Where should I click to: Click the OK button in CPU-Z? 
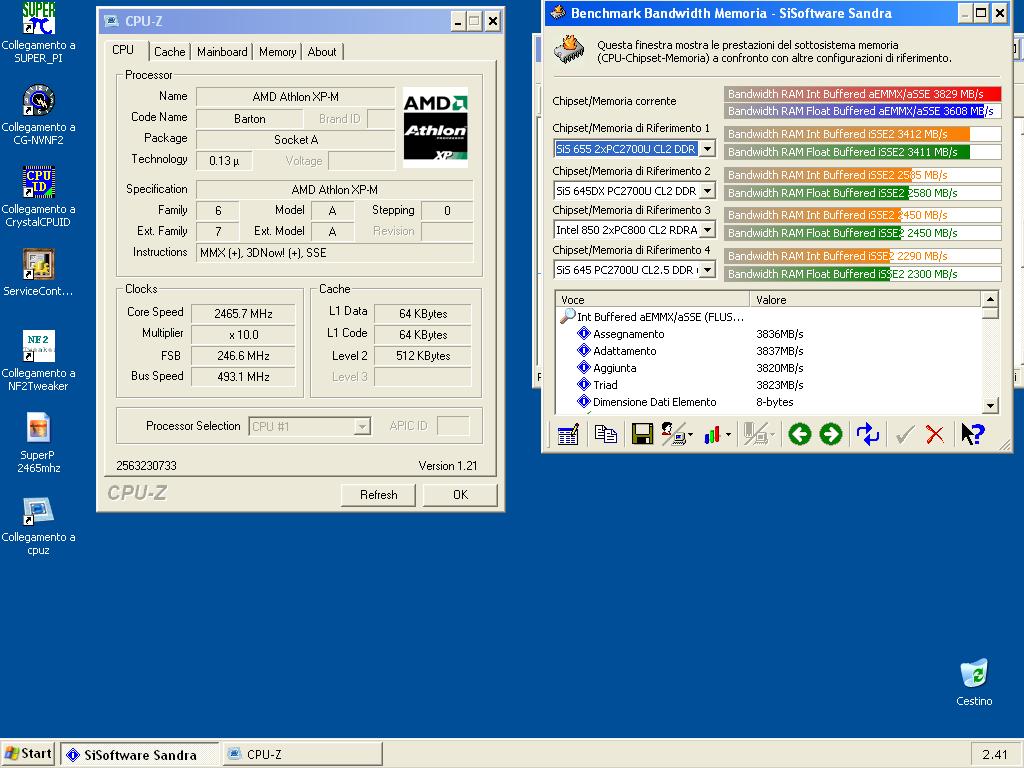click(x=460, y=495)
